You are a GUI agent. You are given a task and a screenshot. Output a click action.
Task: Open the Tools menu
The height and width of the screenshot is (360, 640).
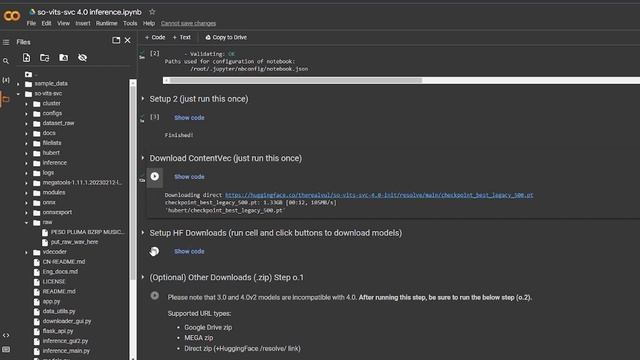tap(130, 23)
